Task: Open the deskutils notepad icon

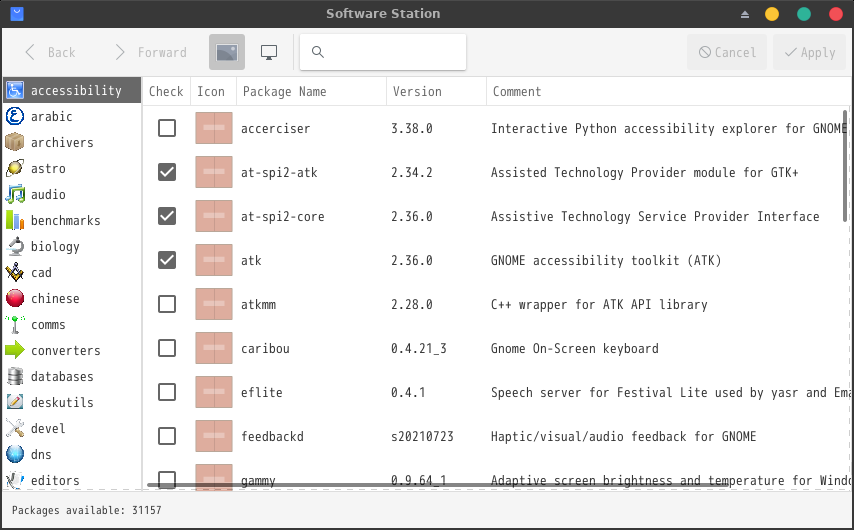Action: [15, 402]
